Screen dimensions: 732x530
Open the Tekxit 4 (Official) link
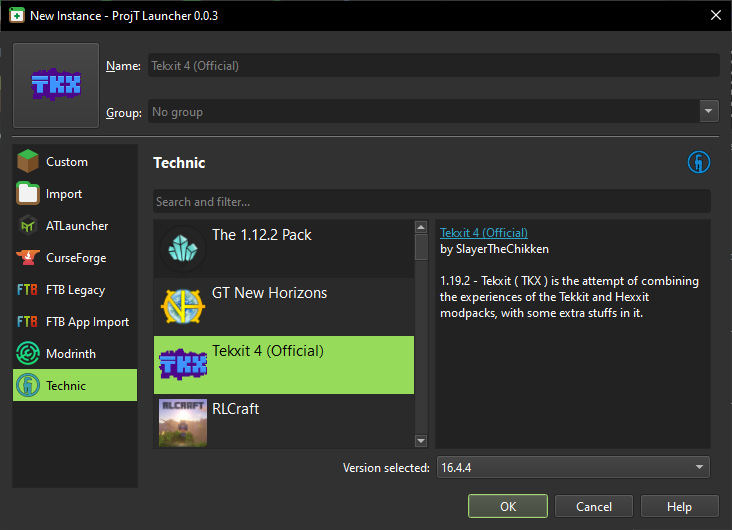484,233
